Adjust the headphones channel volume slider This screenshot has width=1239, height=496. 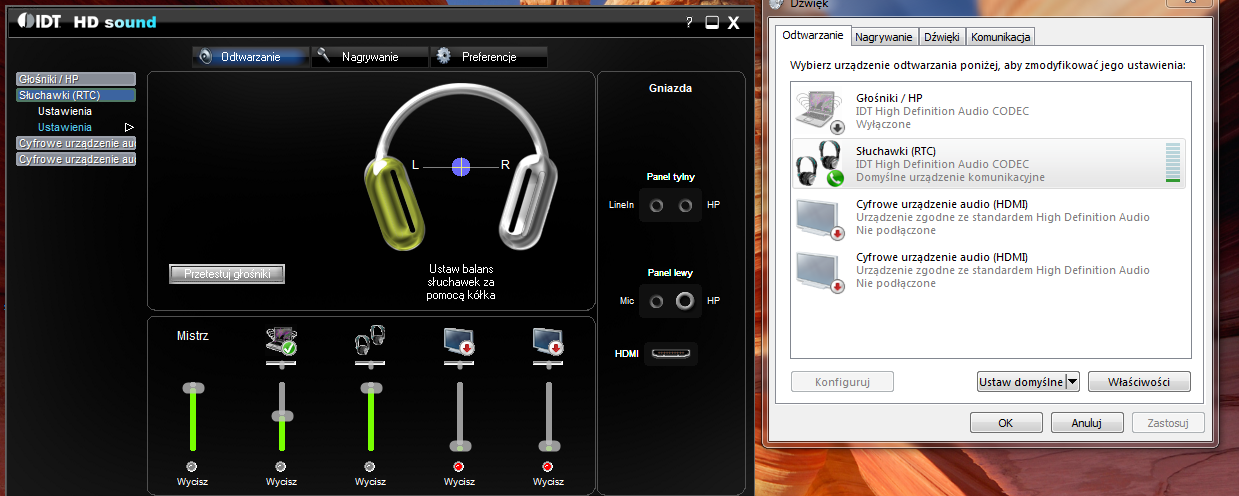click(x=371, y=387)
